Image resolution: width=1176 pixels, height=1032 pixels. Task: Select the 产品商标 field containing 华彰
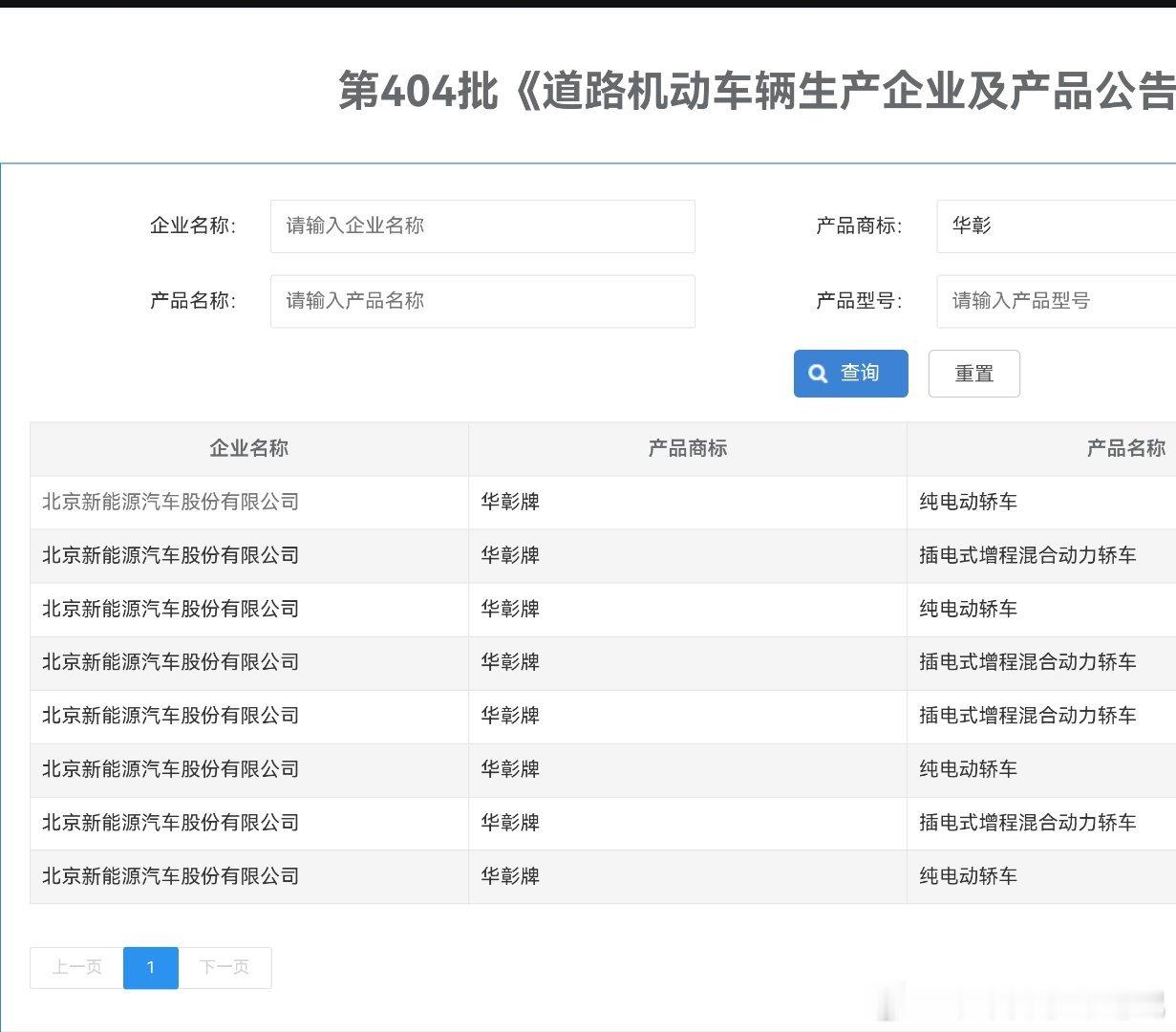pos(1056,226)
